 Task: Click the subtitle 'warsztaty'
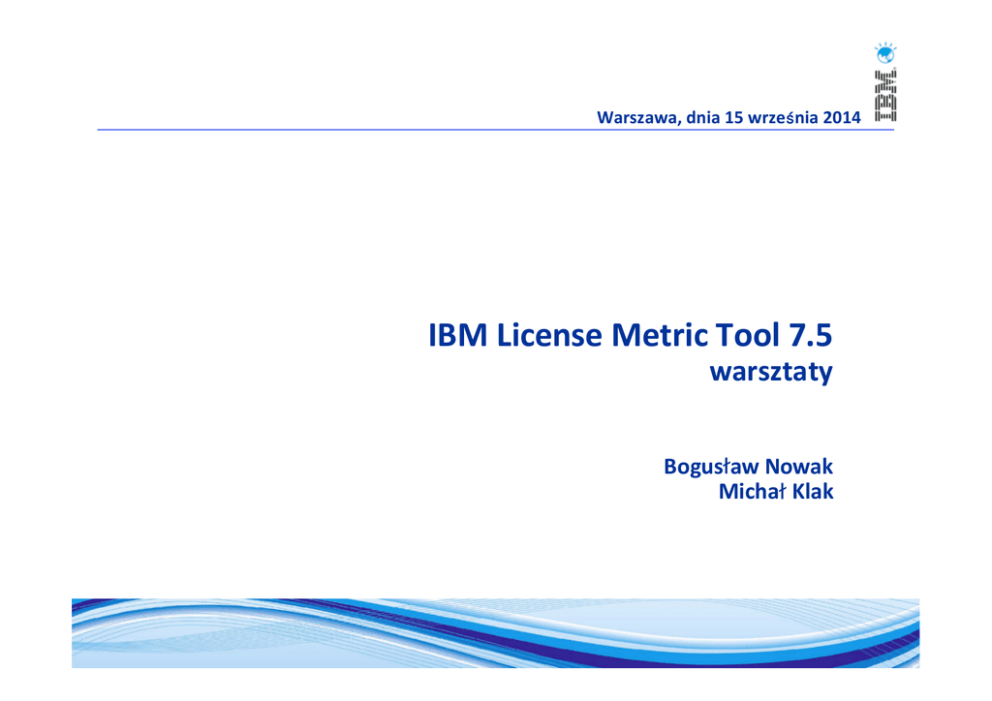click(770, 373)
